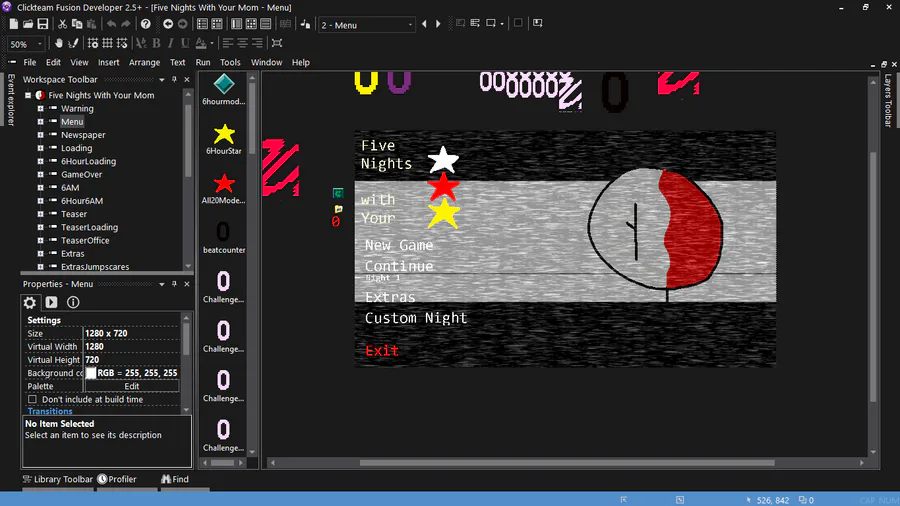900x506 pixels.
Task: Go to the next frame arrow
Action: pyautogui.click(x=438, y=24)
